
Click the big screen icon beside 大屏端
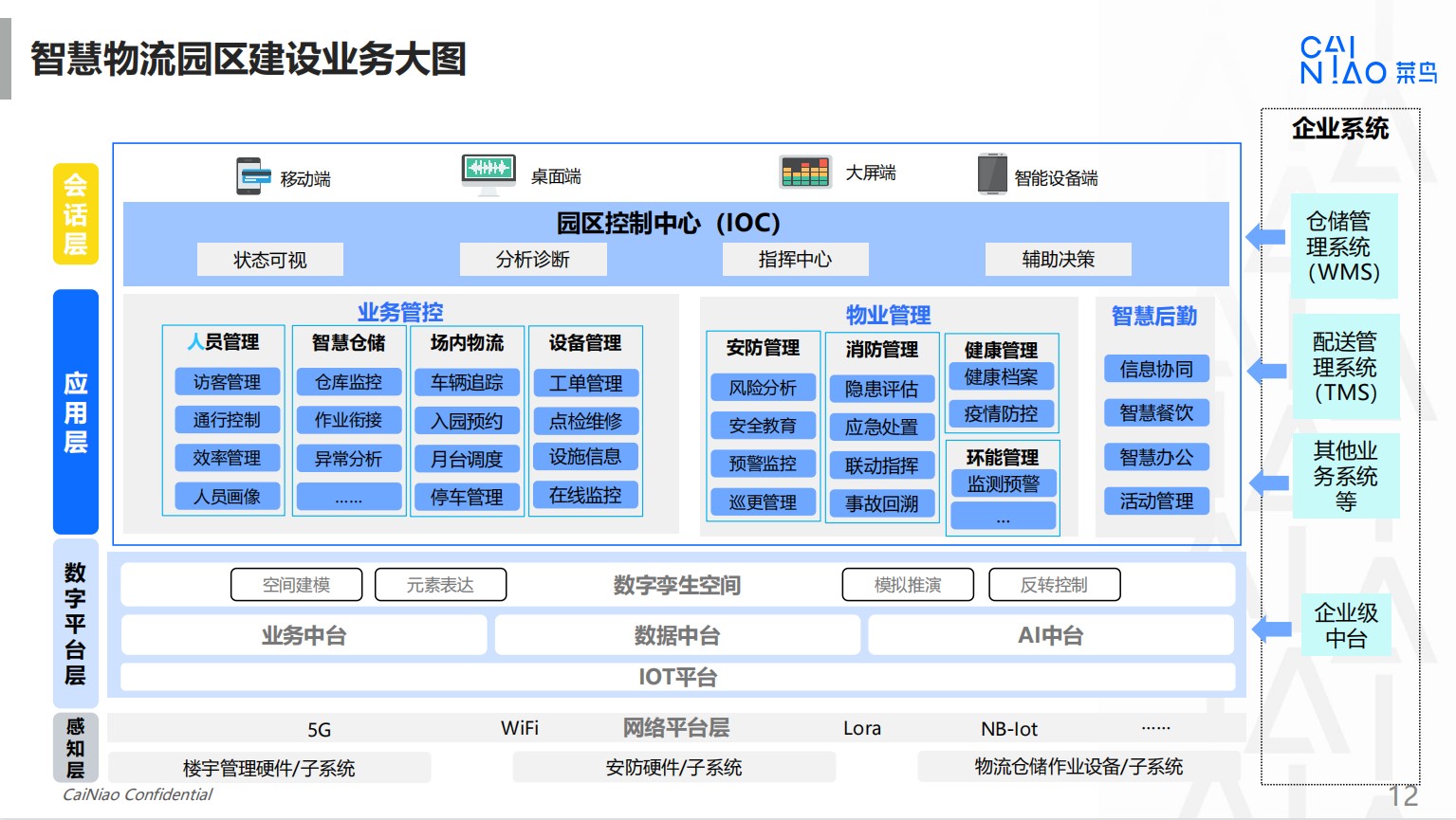pos(805,172)
